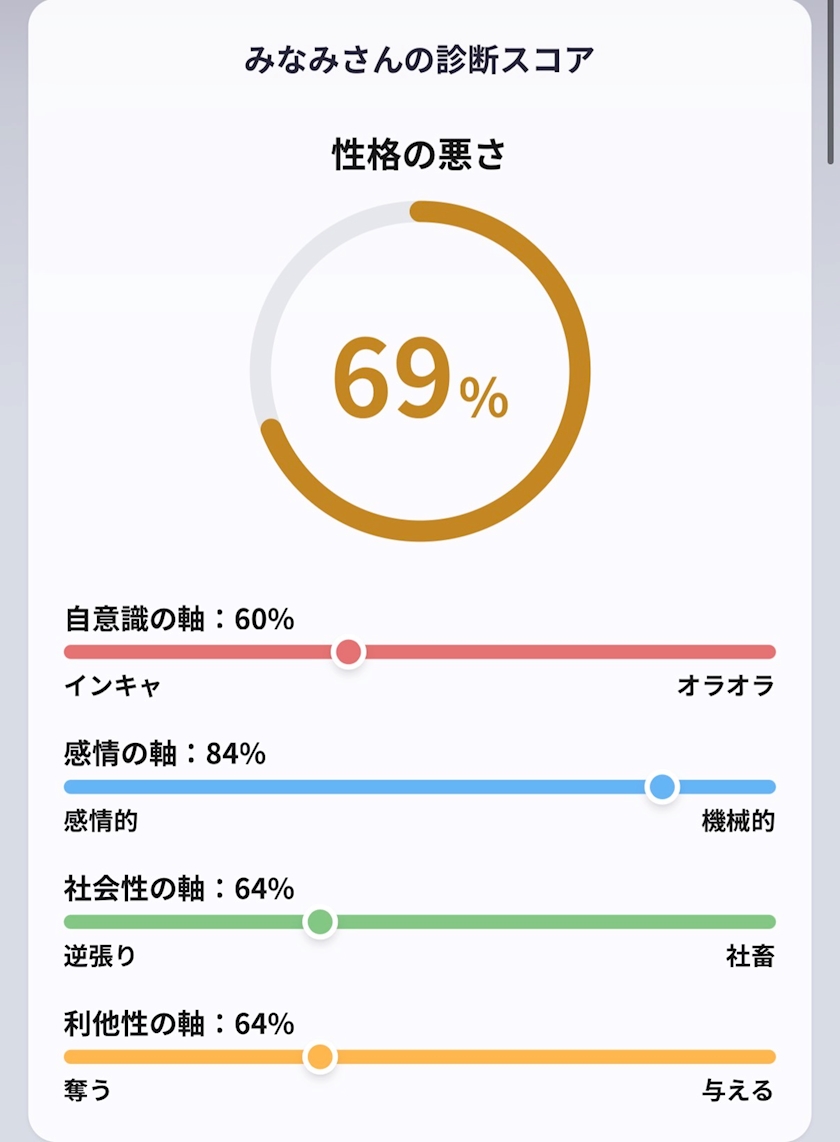840x1142 pixels.
Task: Click the 自意識の軸：60% label
Action: [179, 619]
